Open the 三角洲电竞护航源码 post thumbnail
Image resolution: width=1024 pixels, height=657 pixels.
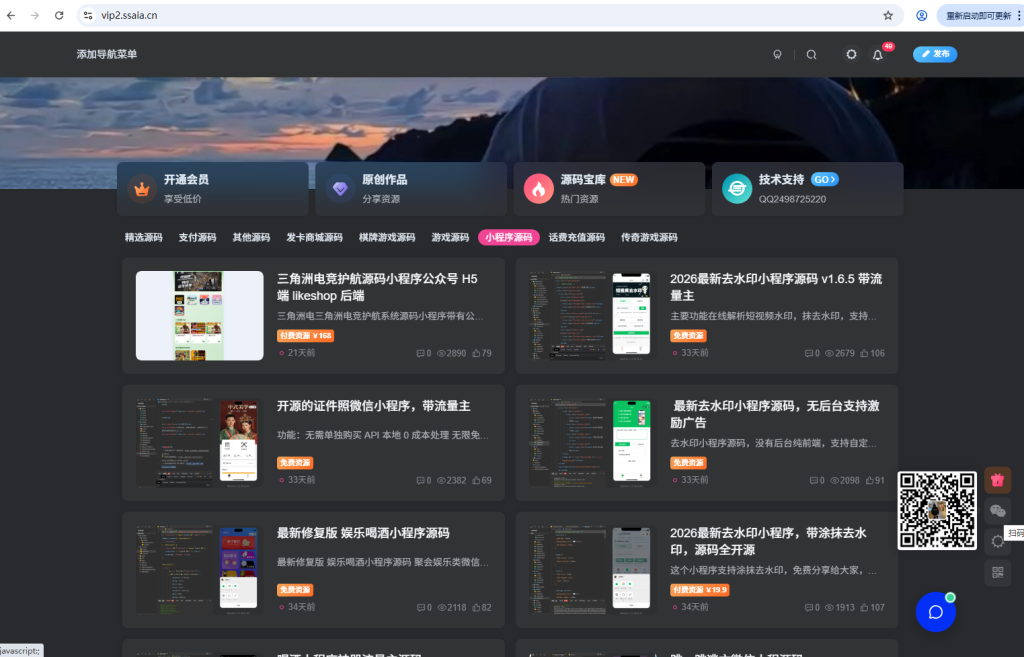click(200, 315)
